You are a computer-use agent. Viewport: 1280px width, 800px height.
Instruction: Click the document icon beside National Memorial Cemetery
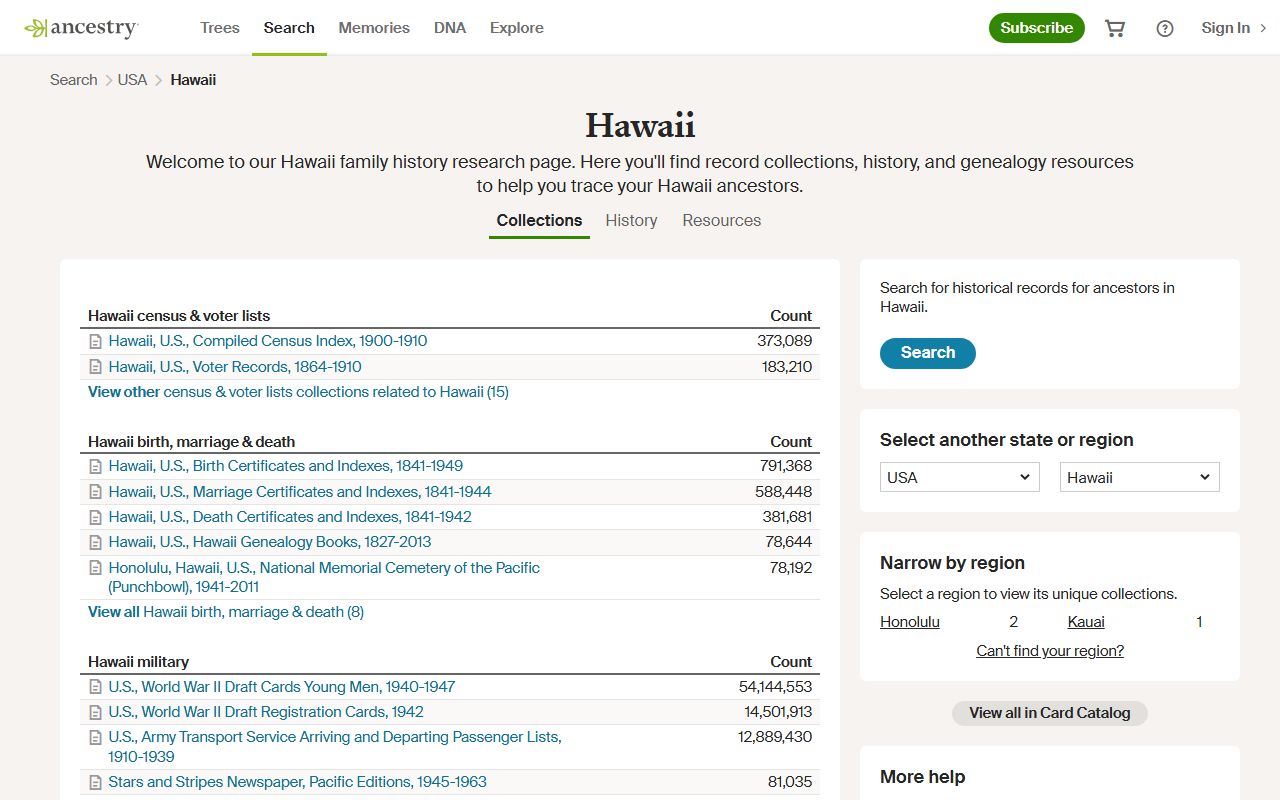click(x=96, y=568)
